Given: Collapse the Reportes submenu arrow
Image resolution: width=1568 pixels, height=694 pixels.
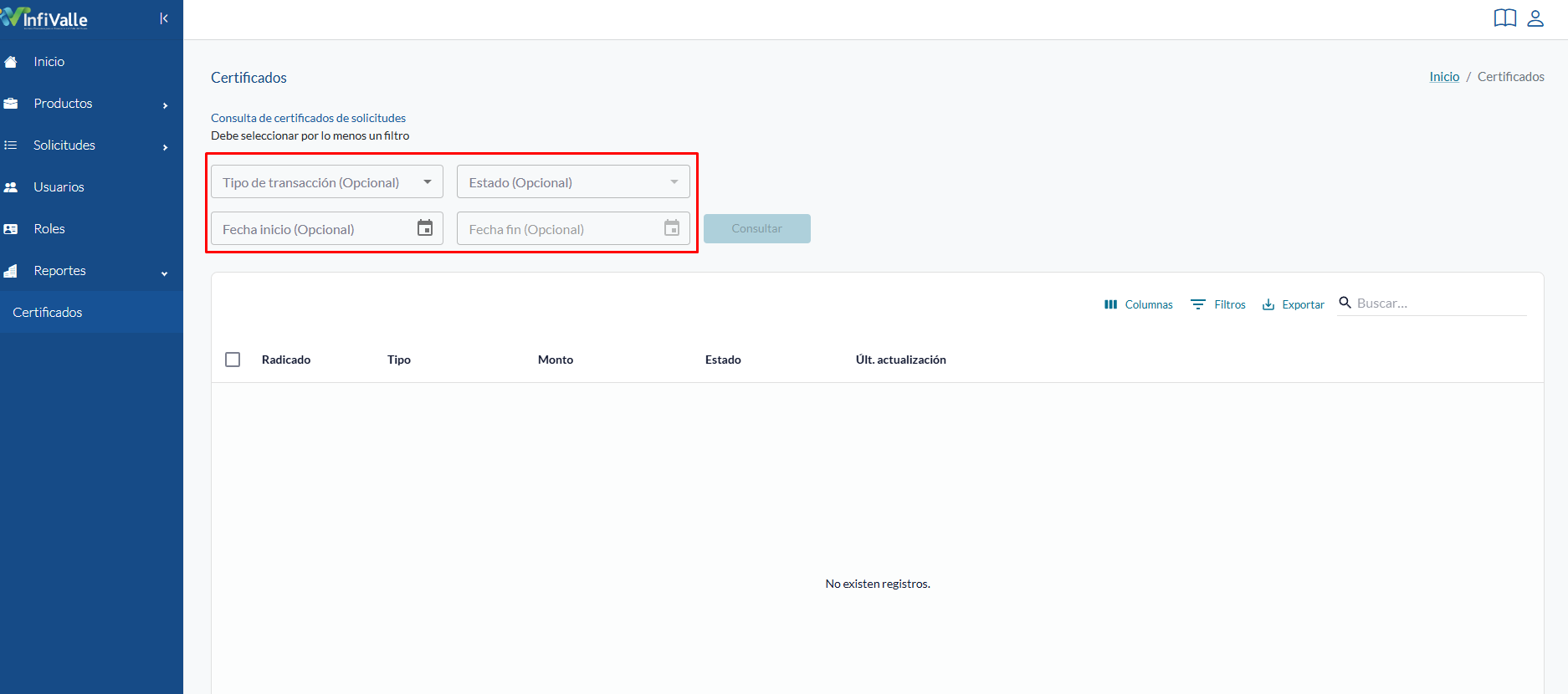Looking at the screenshot, I should click(165, 273).
